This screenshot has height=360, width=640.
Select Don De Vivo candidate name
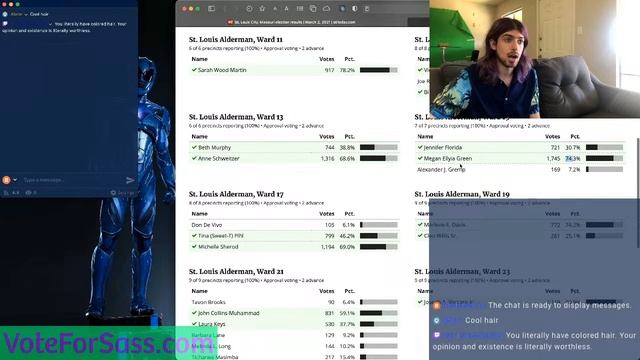(207, 225)
